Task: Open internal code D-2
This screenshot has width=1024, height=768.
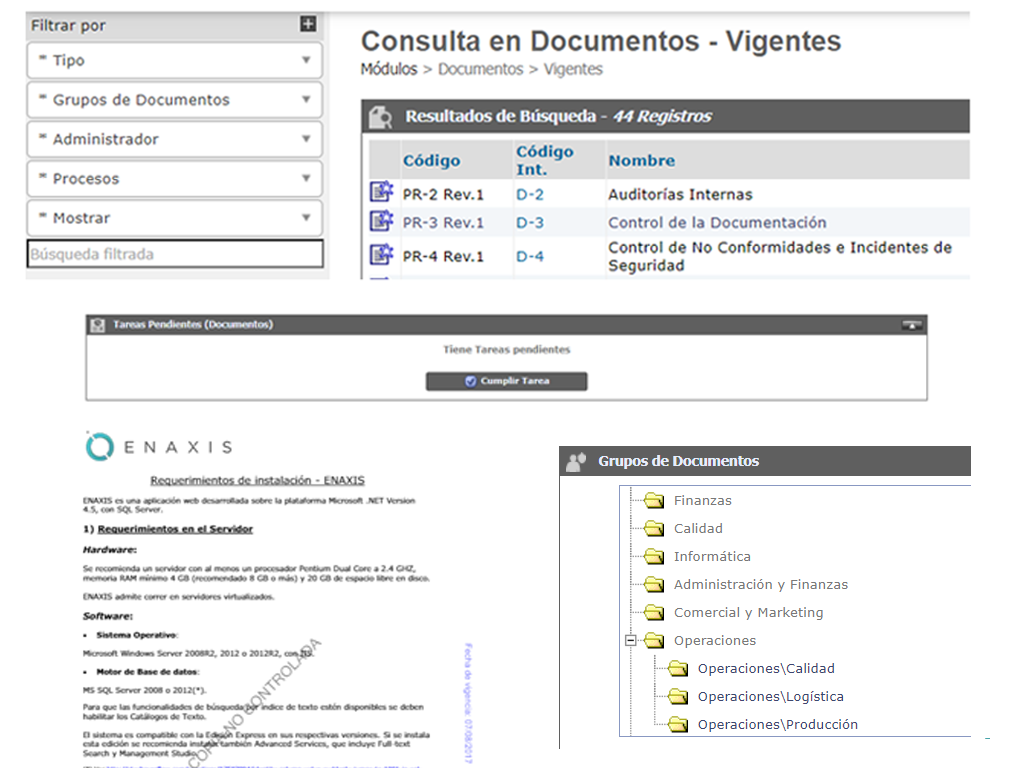Action: pyautogui.click(x=530, y=195)
